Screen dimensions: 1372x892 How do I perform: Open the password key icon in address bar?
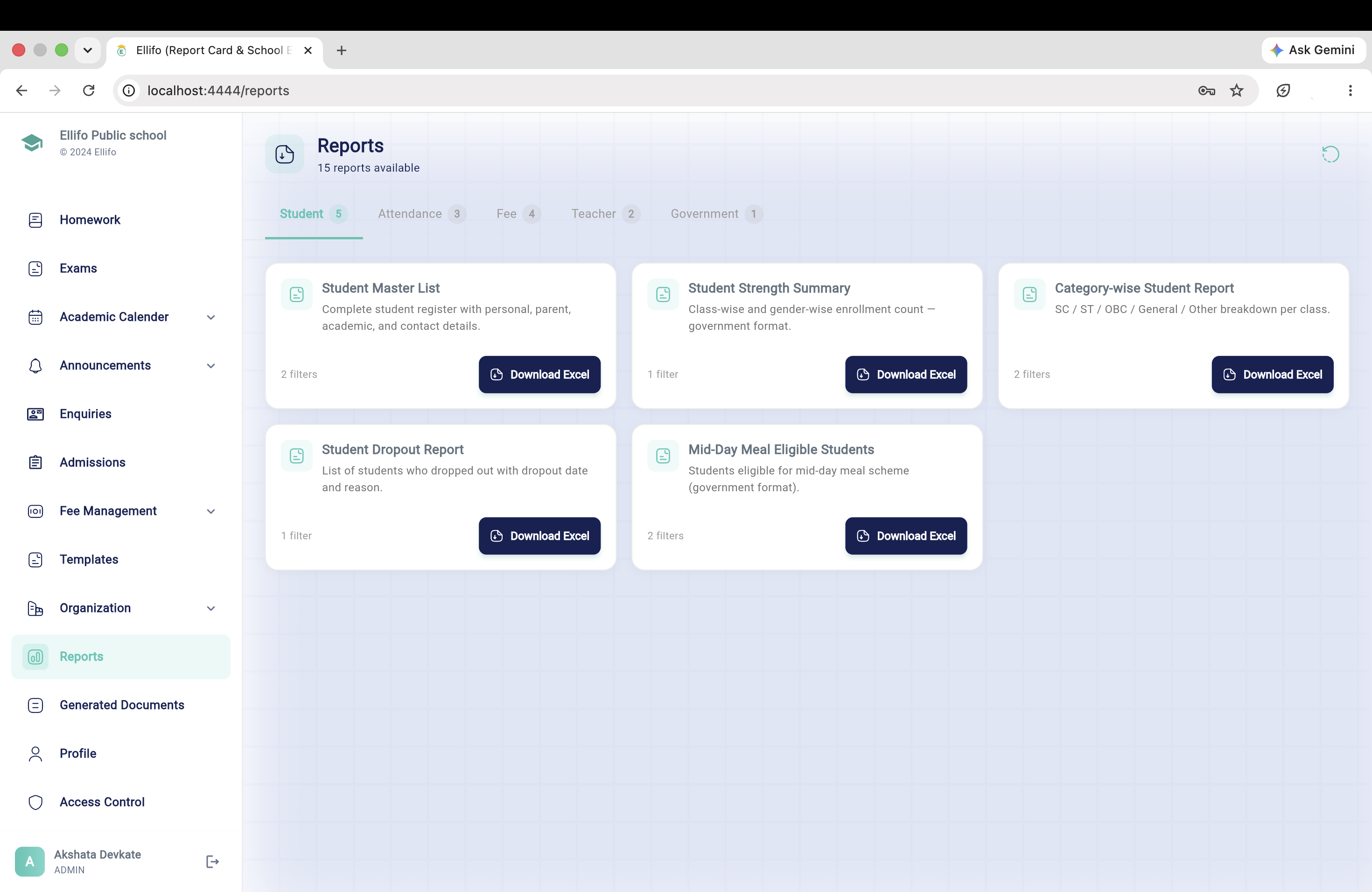[1206, 91]
